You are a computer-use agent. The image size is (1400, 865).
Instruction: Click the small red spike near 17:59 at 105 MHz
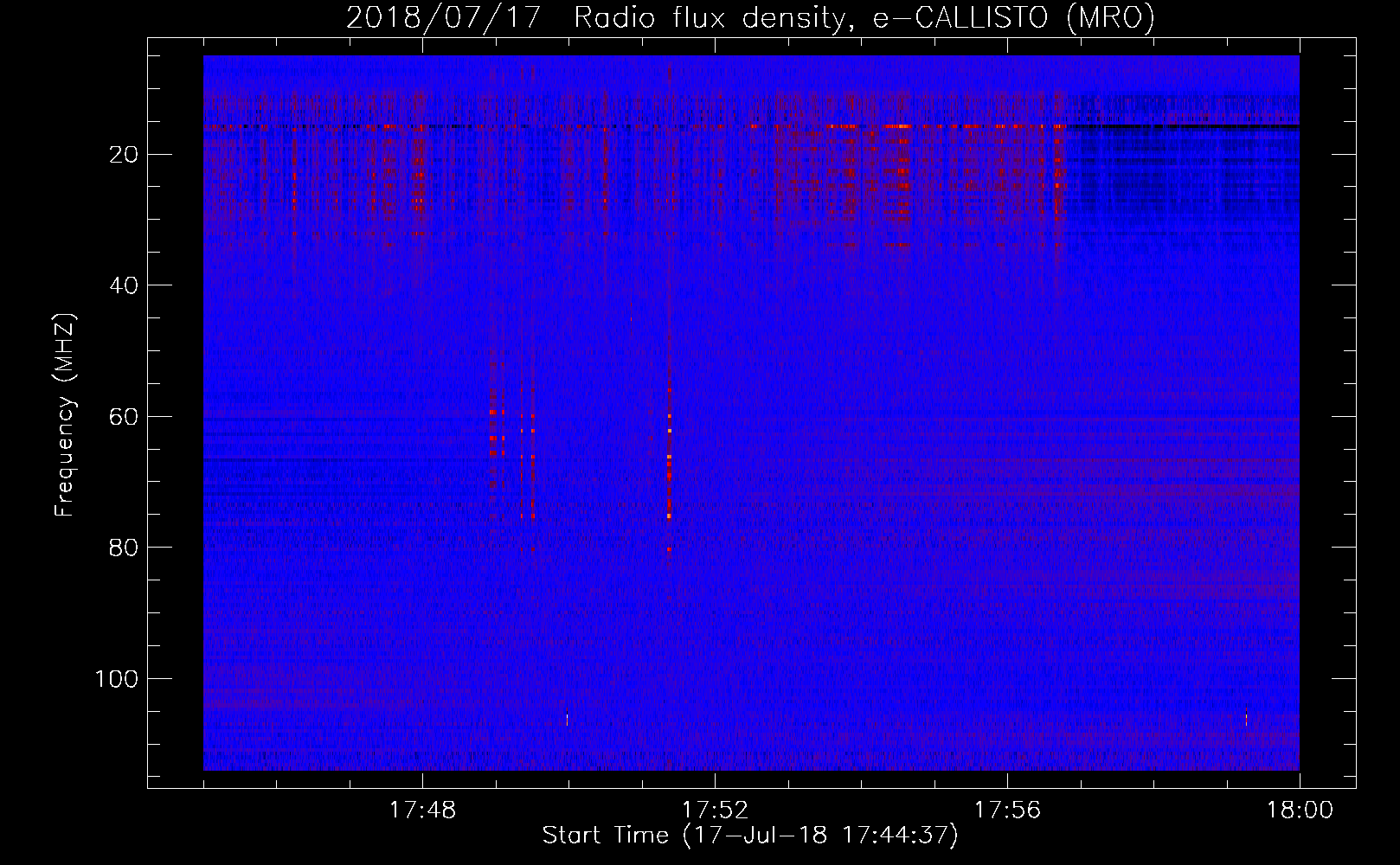(x=1246, y=716)
